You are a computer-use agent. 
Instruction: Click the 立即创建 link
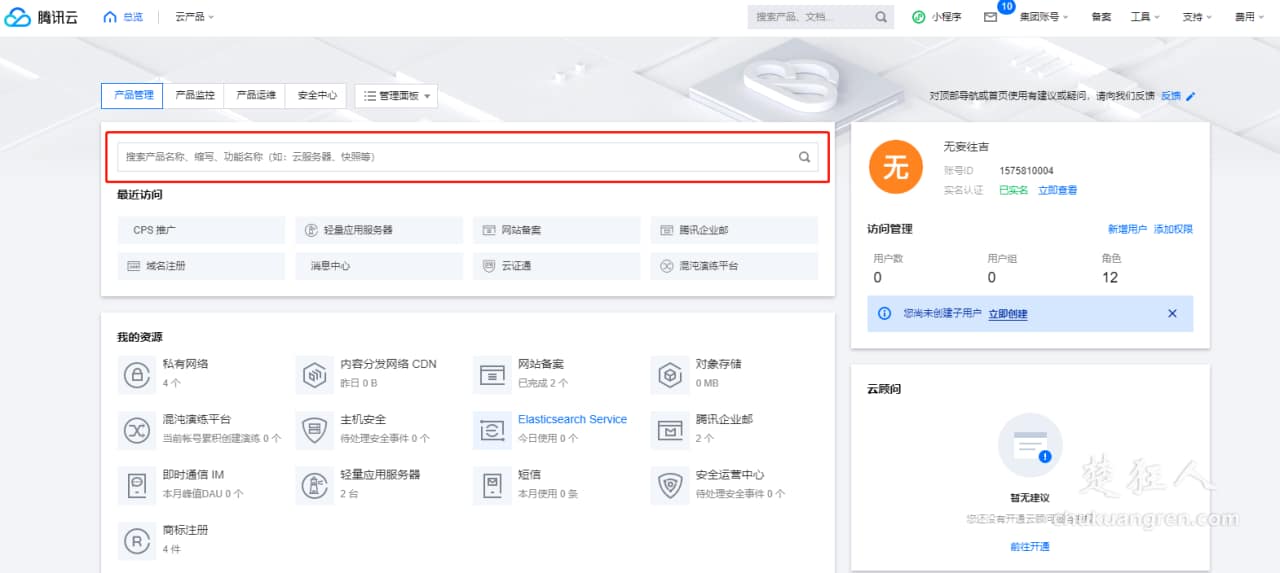click(1007, 314)
